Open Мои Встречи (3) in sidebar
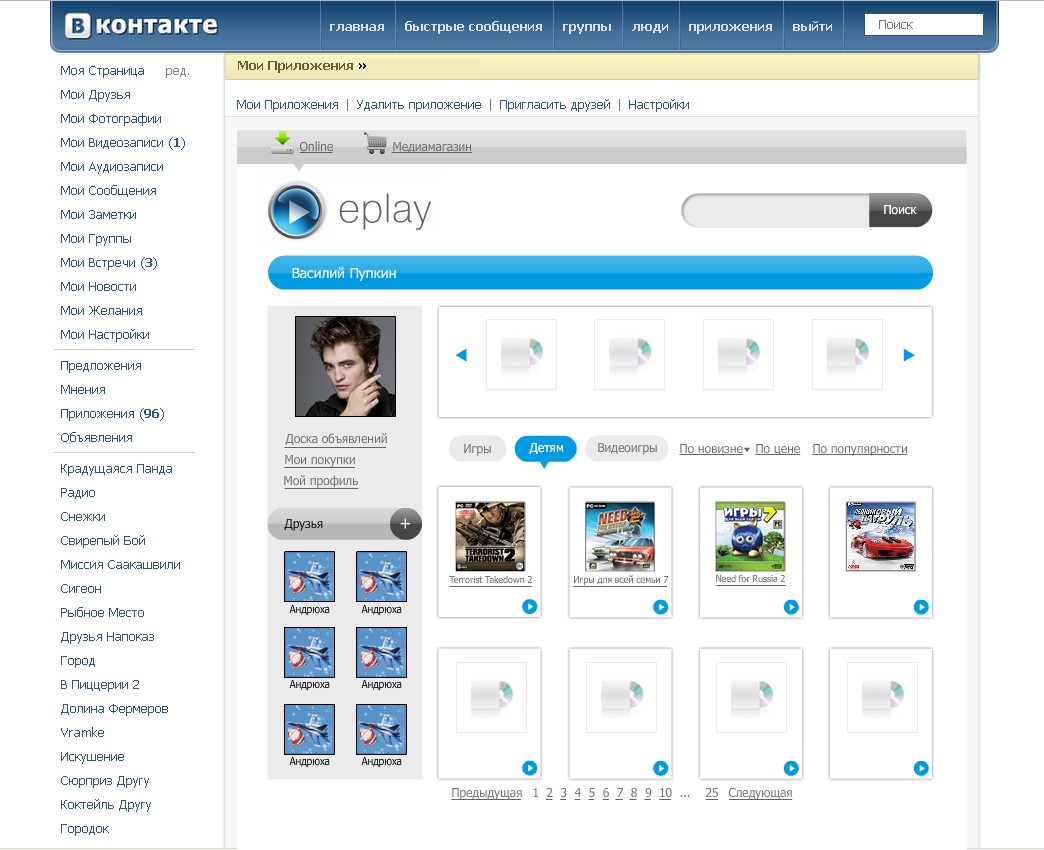This screenshot has height=850, width=1044. point(109,262)
